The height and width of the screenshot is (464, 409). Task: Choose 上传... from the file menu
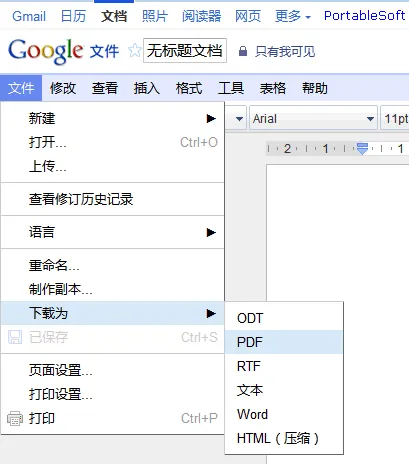tap(112, 166)
